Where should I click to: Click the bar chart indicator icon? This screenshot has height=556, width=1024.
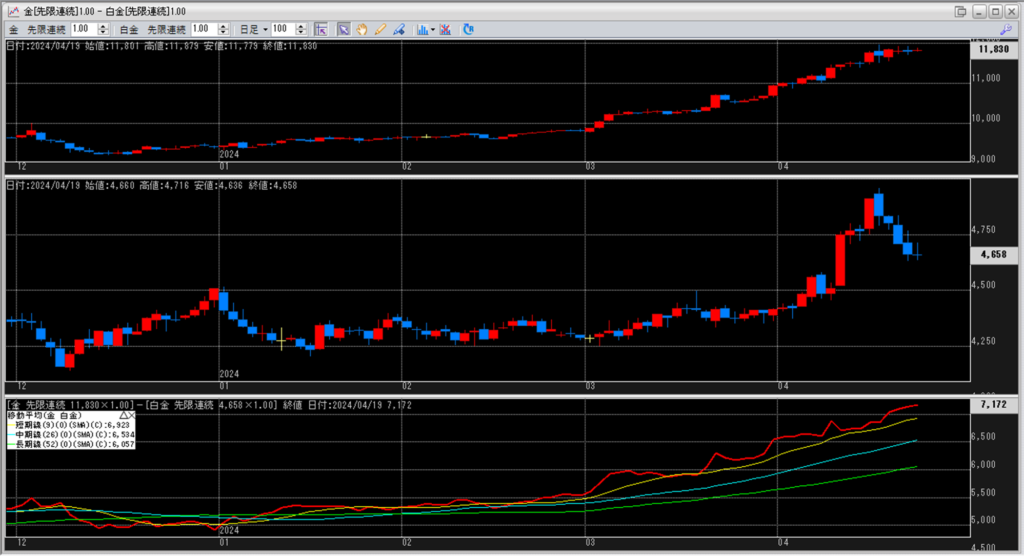point(421,30)
